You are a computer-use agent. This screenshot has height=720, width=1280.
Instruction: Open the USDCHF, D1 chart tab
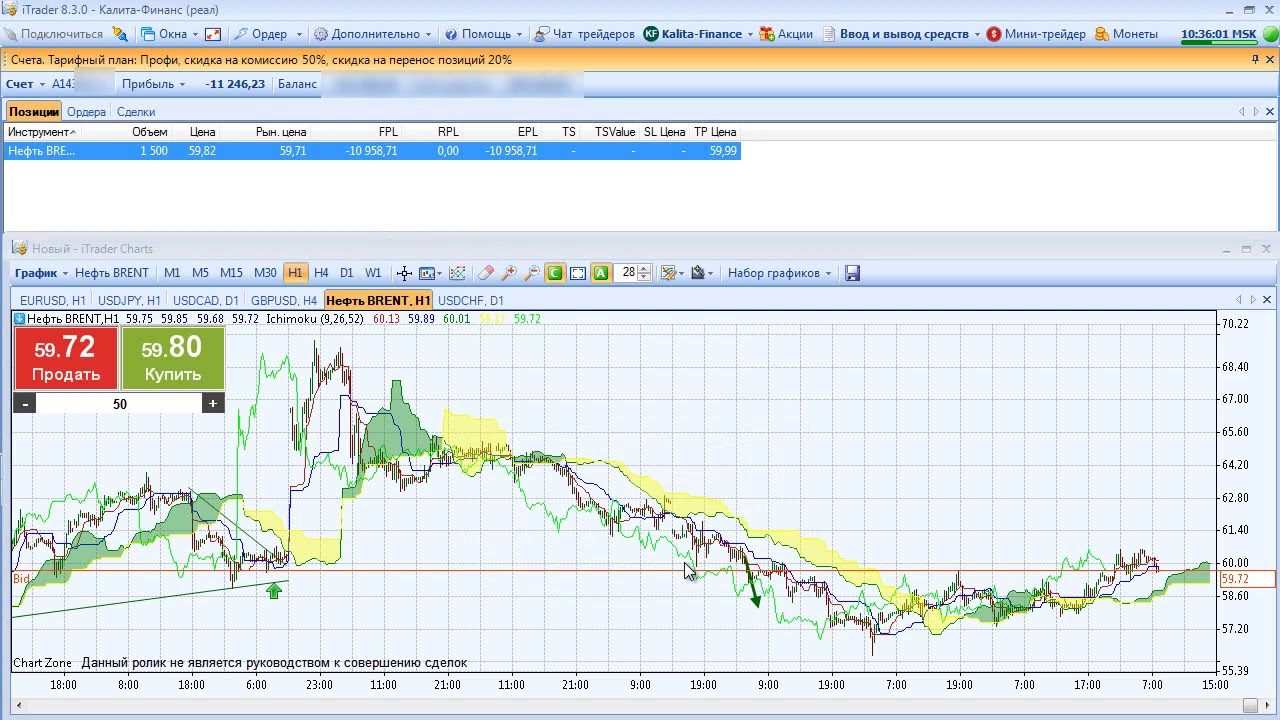(x=471, y=301)
